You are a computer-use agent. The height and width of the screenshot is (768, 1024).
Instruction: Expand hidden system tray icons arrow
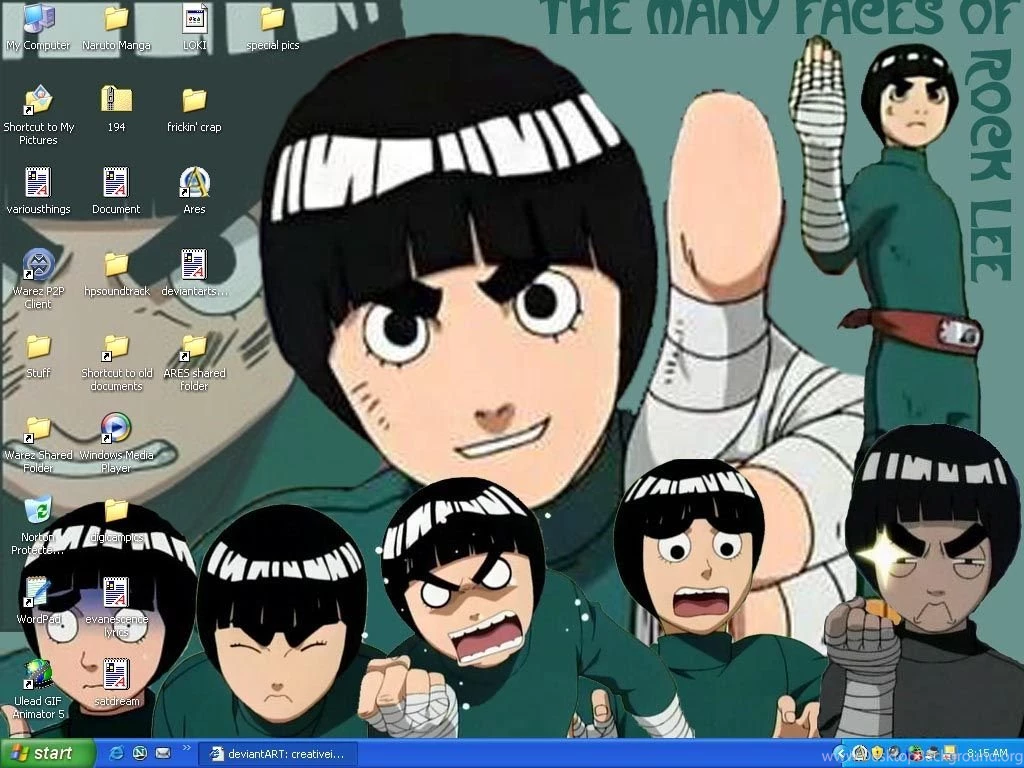point(840,754)
